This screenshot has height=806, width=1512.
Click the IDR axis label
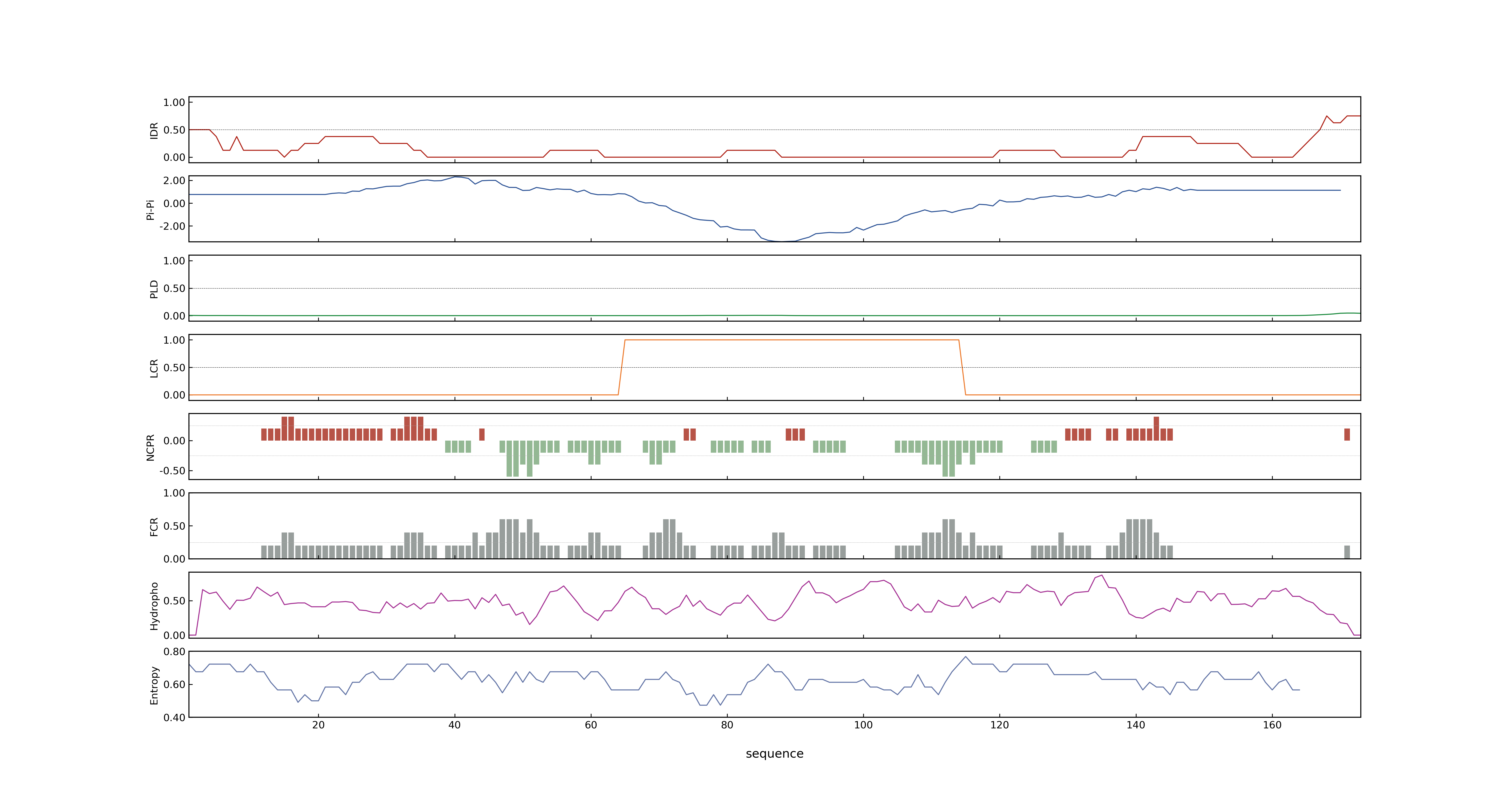pos(154,130)
